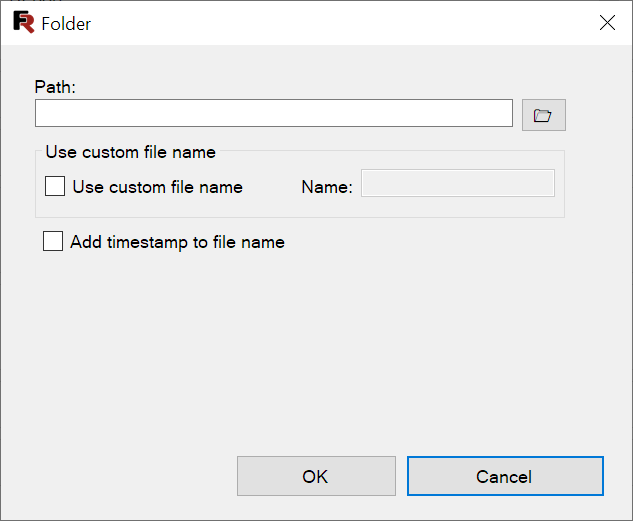Click the blank area left of the OK button

coord(121,476)
